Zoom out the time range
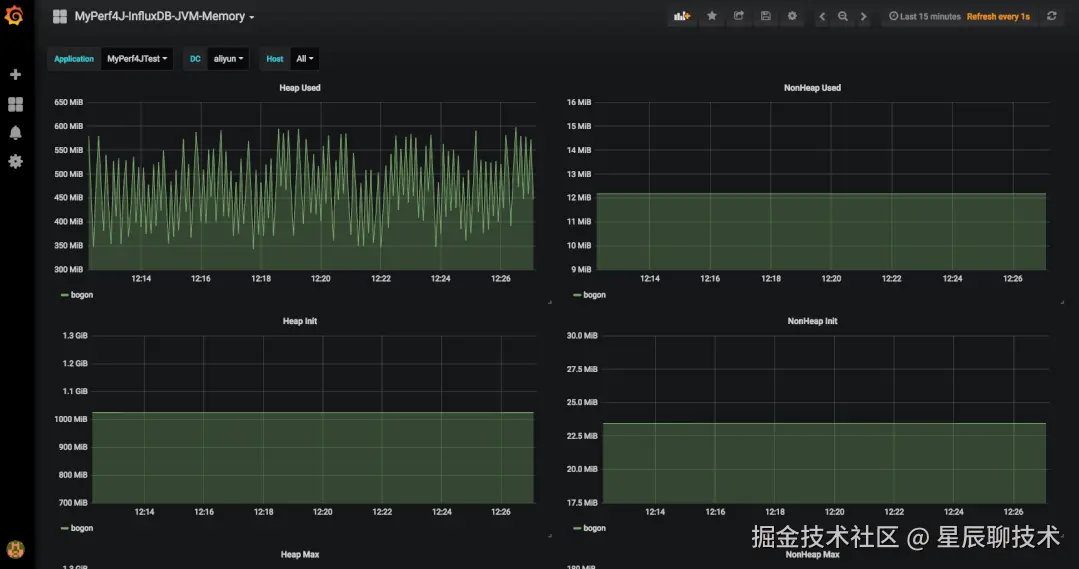Screen dimensions: 1079x569 click(843, 17)
